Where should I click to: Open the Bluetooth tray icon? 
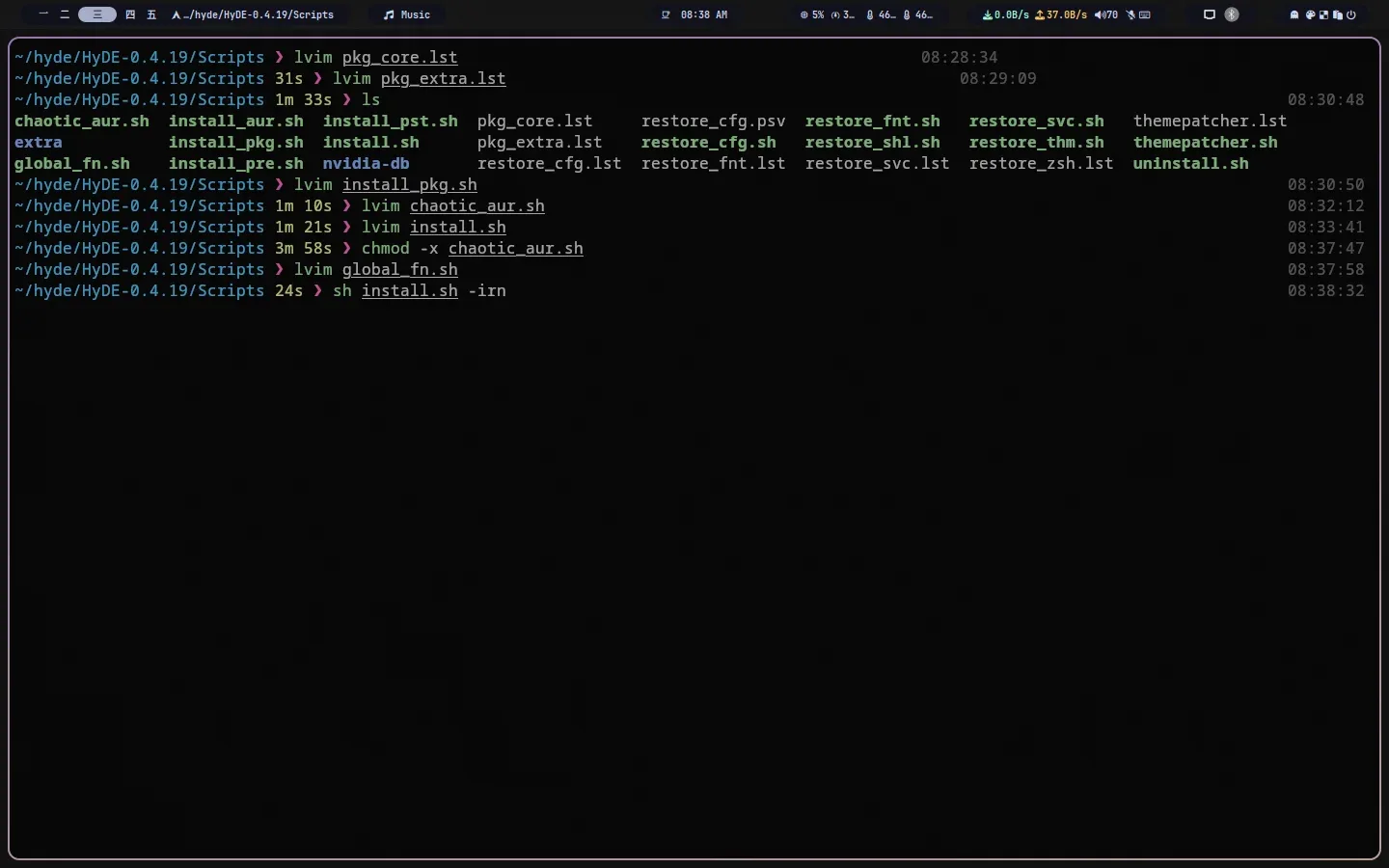pyautogui.click(x=1232, y=14)
